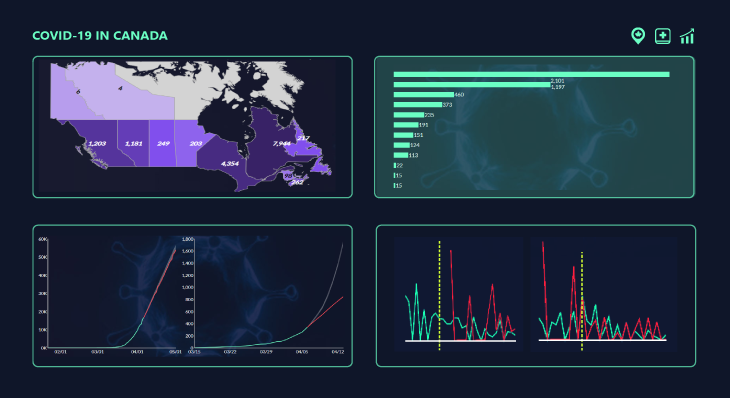Image resolution: width=730 pixels, height=398 pixels.
Task: Click the bar labeled 113
Action: [401, 155]
